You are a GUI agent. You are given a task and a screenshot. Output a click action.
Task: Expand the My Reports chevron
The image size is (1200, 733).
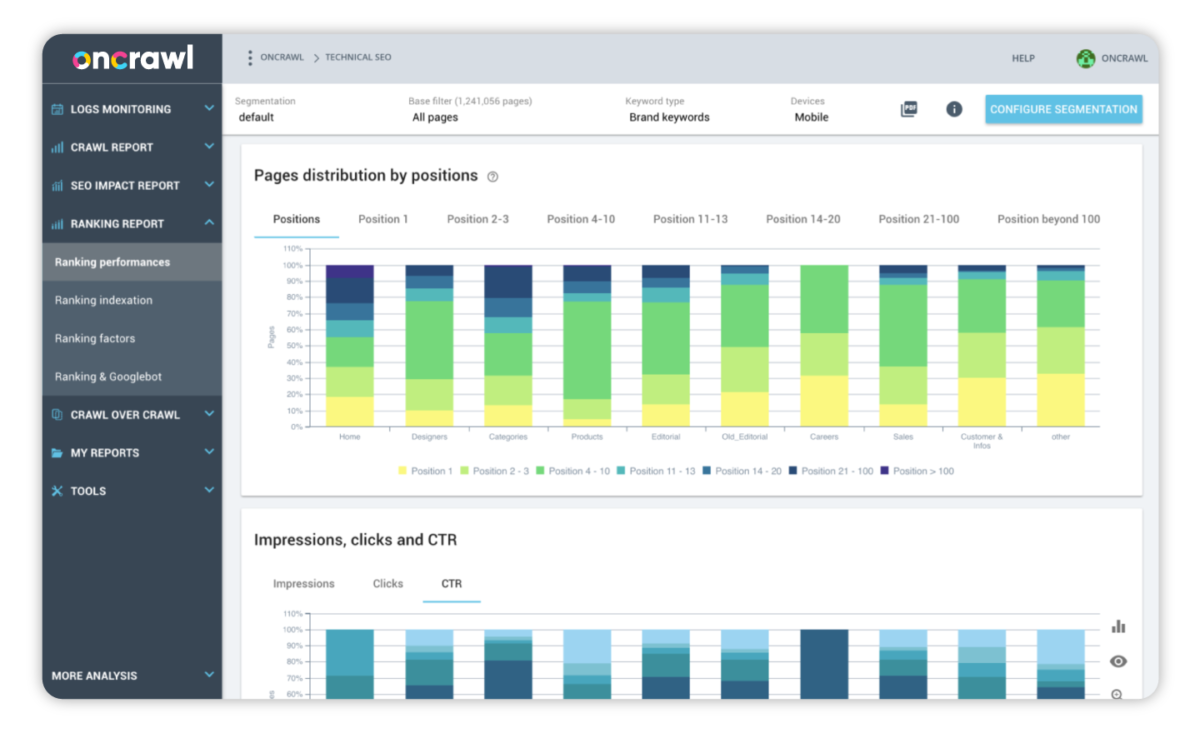pos(209,452)
